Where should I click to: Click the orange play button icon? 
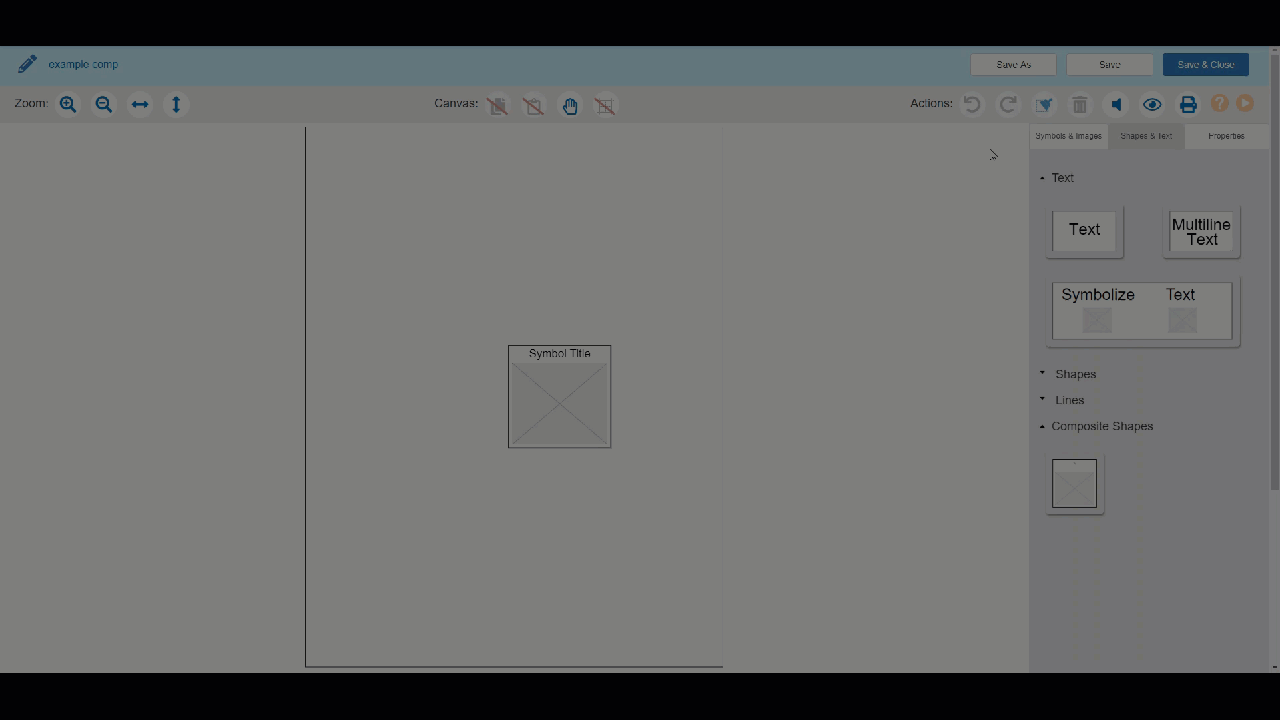click(x=1245, y=103)
